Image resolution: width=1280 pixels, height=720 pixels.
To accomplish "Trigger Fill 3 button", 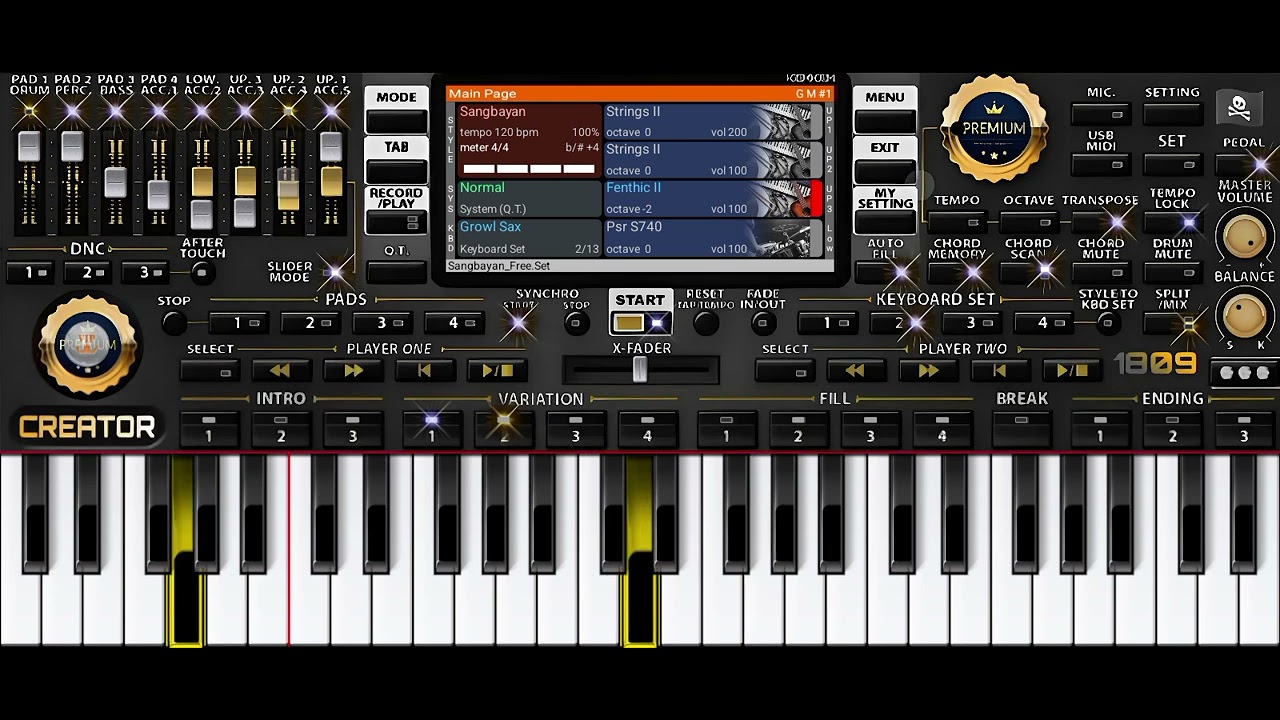I will pyautogui.click(x=870, y=429).
